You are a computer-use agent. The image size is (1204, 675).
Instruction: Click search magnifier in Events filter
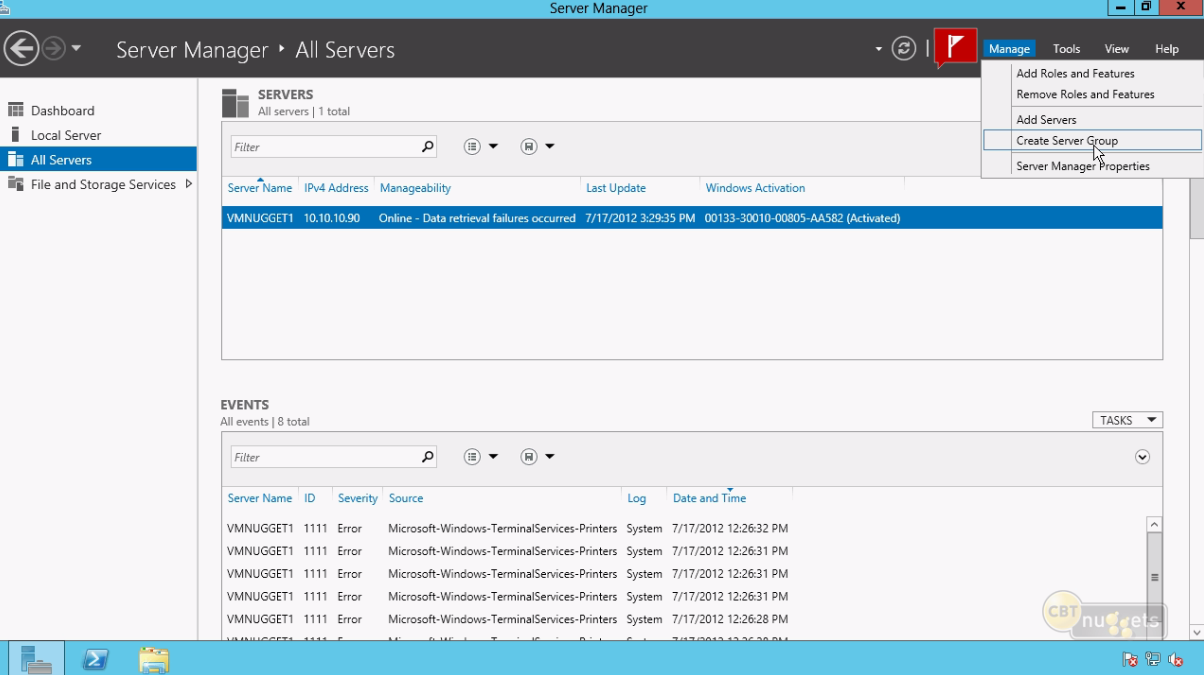coord(428,457)
